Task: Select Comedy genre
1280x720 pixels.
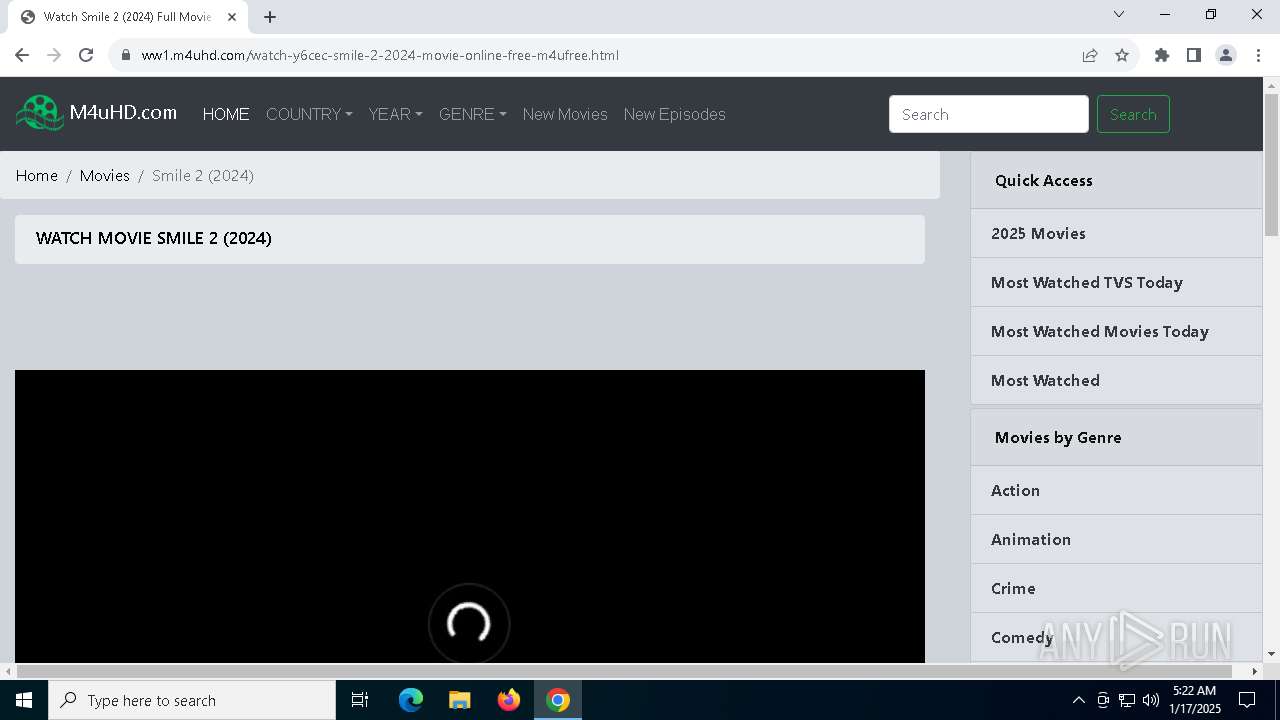Action: coord(1116,637)
